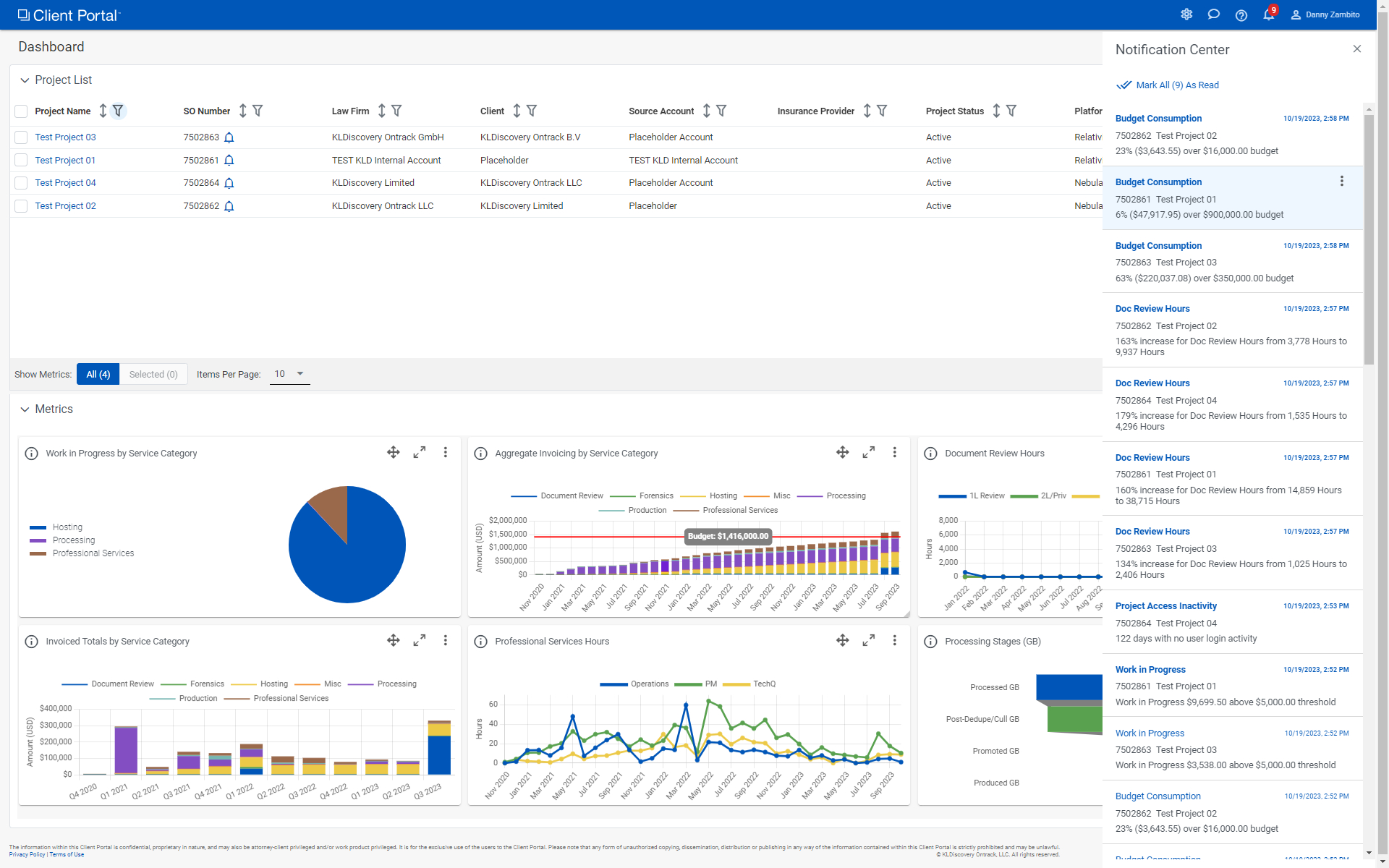Expand Aggregate Invoicing chart to fullscreen
This screenshot has width=1389, height=868.
869,452
